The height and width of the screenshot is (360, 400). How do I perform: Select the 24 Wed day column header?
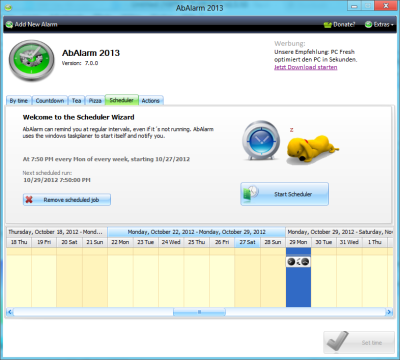pos(171,242)
